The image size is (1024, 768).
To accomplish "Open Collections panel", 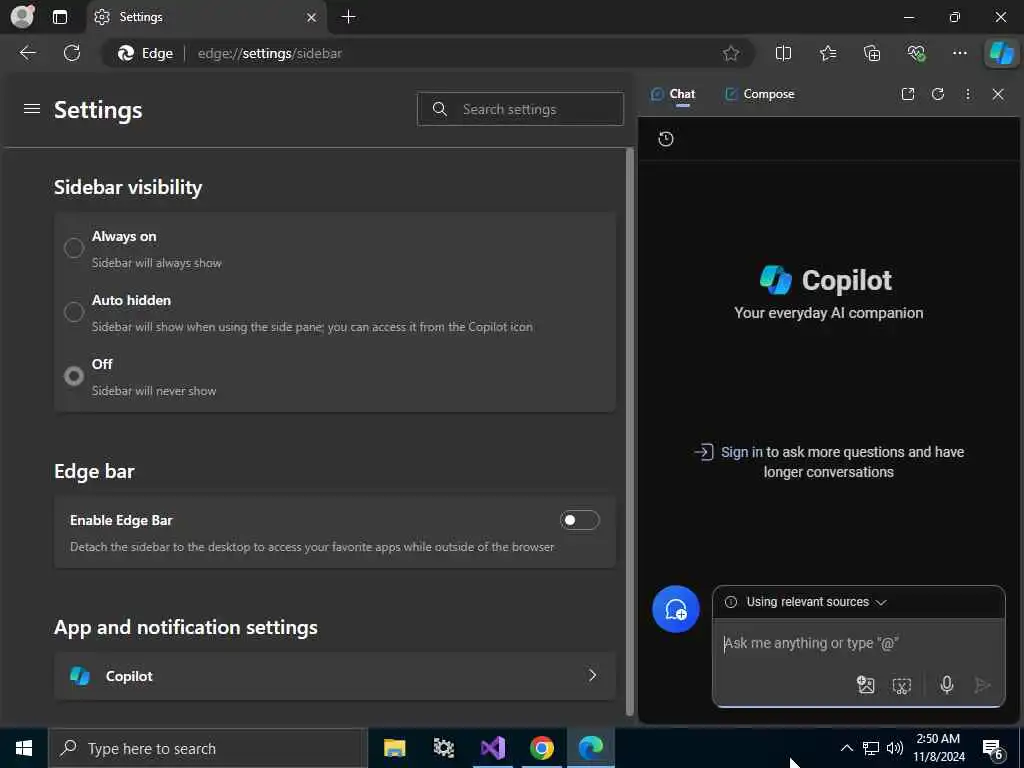I will 872,53.
